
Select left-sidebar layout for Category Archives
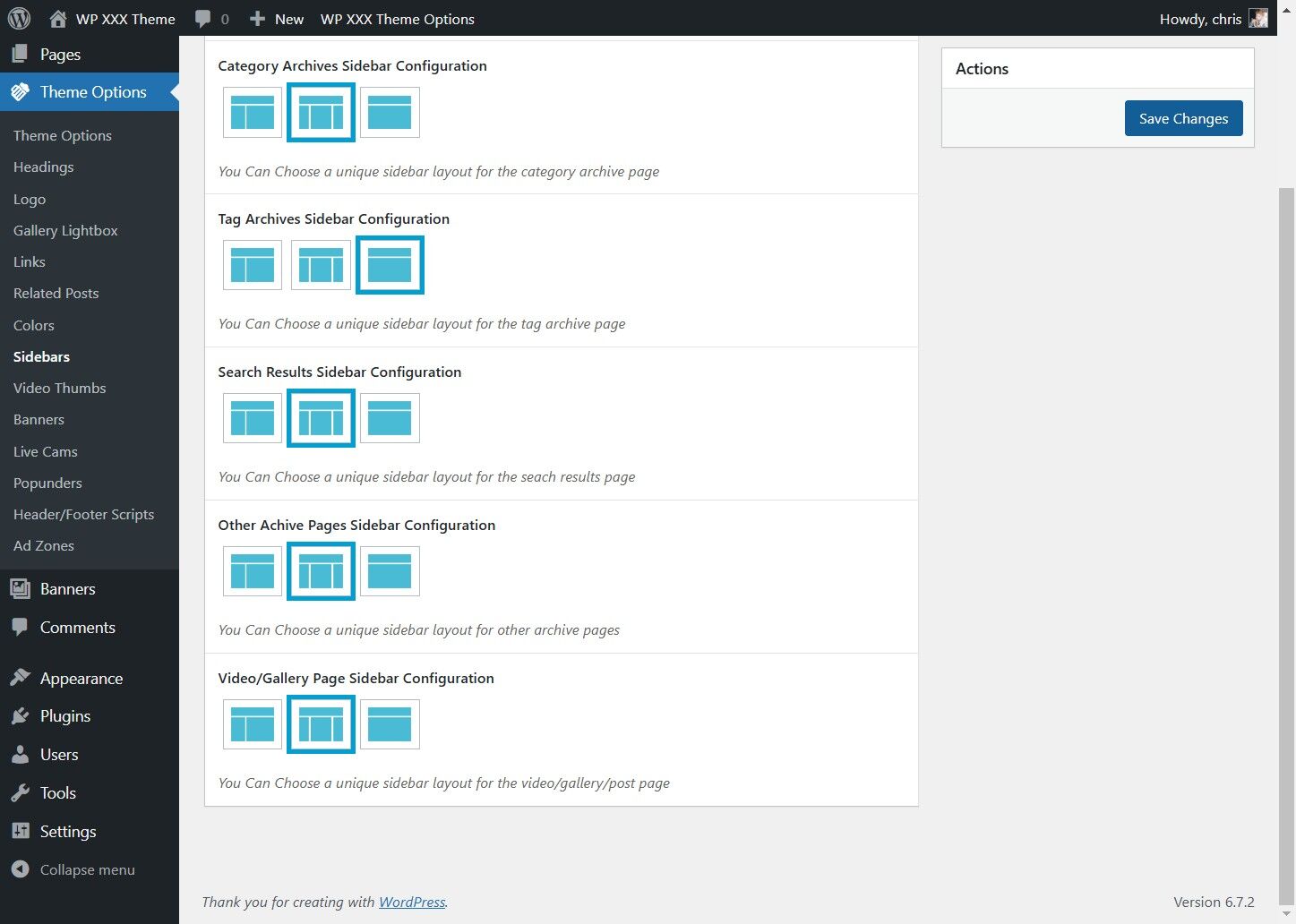(x=253, y=113)
